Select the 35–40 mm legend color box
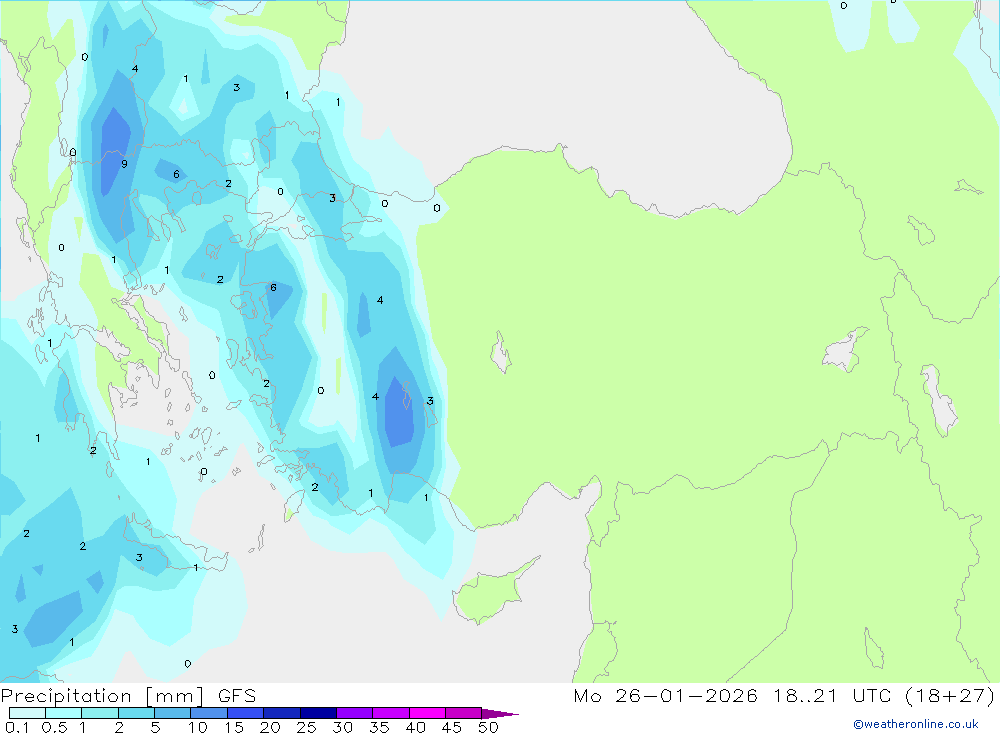 point(390,713)
